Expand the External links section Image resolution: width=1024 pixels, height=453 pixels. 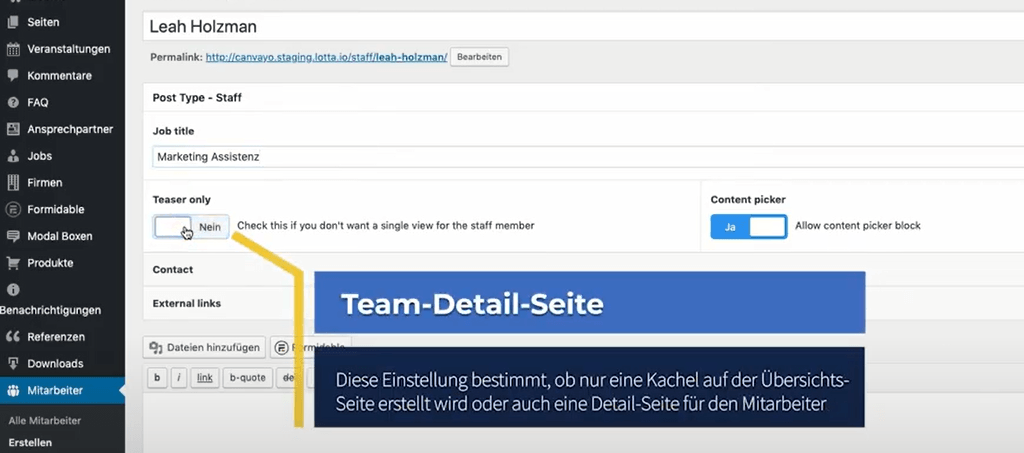click(186, 303)
